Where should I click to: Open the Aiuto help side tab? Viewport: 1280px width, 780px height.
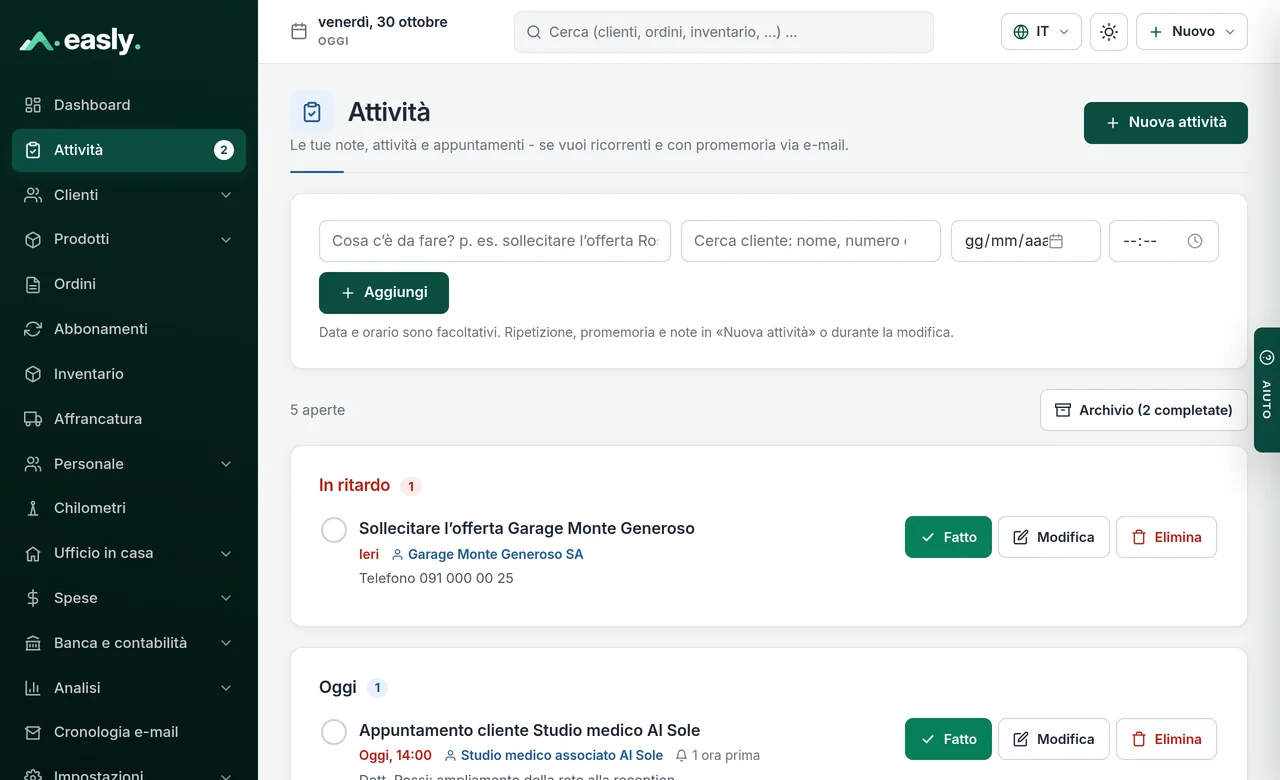1267,390
